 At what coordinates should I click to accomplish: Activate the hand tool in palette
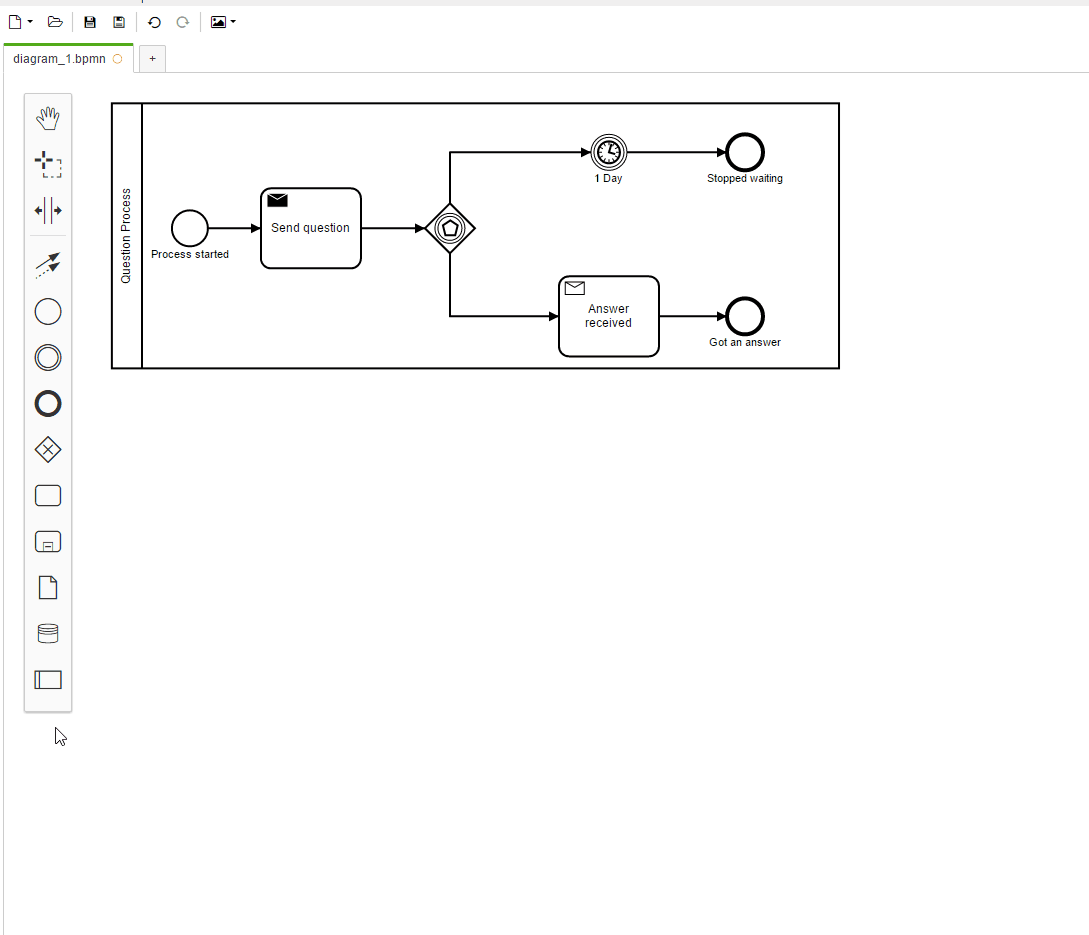point(48,119)
